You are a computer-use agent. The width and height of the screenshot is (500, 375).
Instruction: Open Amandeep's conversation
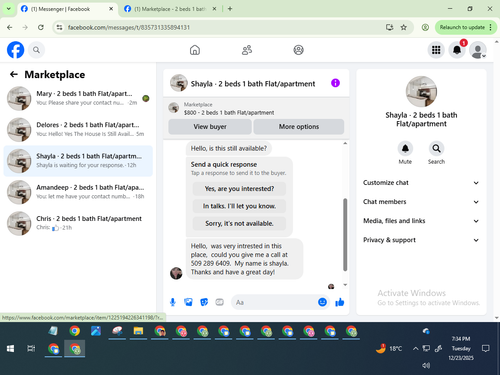click(x=78, y=192)
